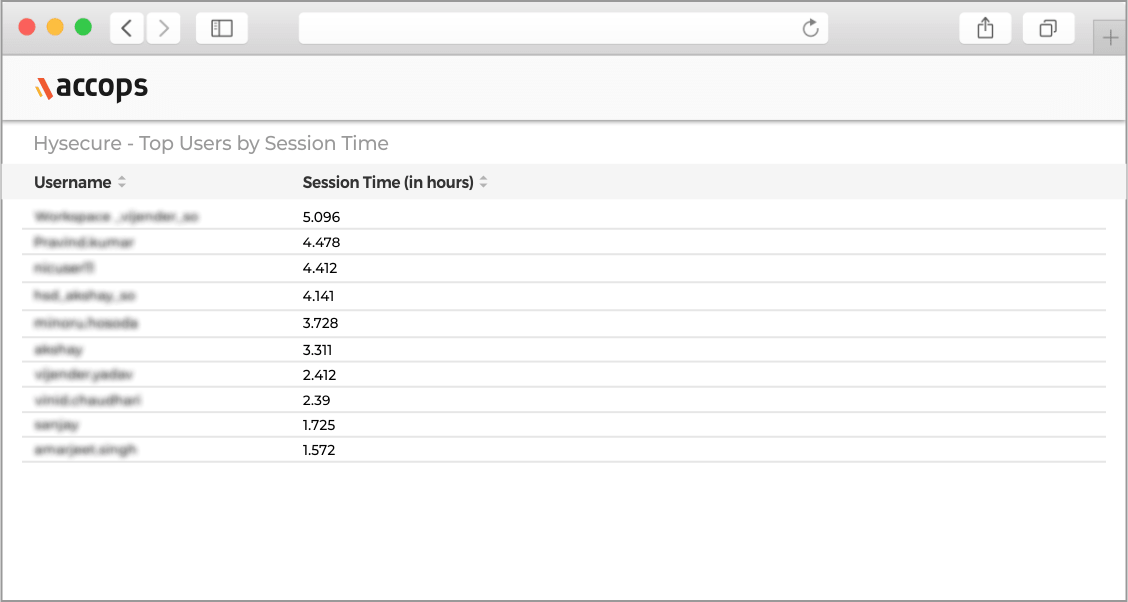
Task: Click the Session Time (in hours) header
Action: click(x=388, y=182)
